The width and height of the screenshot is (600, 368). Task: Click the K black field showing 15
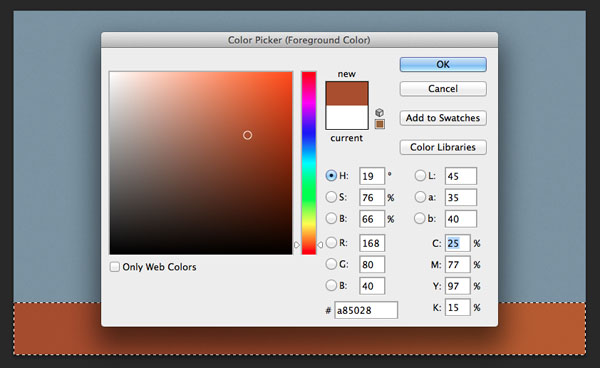(458, 307)
